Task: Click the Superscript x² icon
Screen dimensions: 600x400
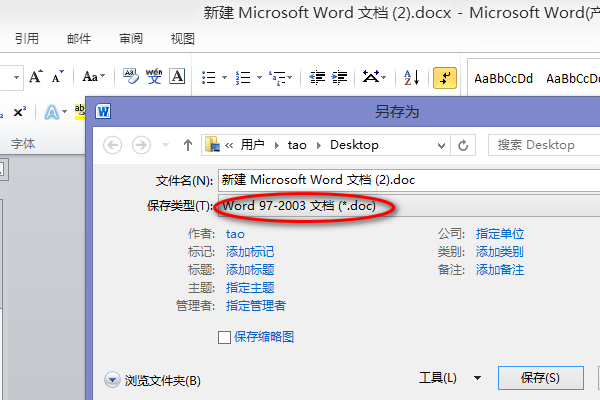Action: [20, 112]
